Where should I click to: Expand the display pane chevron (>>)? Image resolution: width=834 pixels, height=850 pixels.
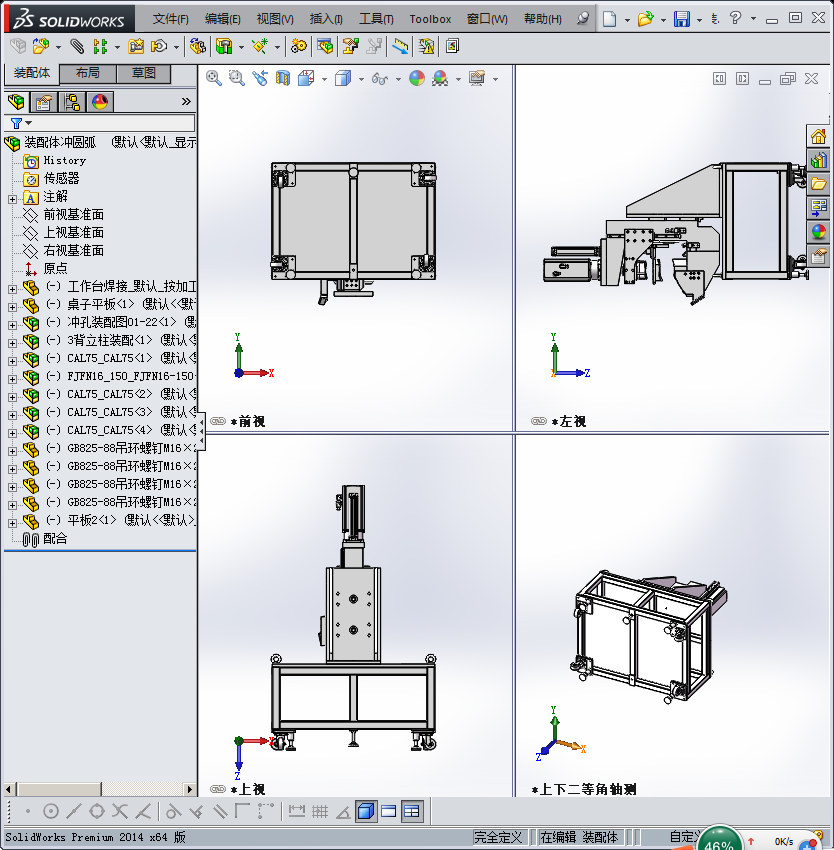pyautogui.click(x=186, y=101)
